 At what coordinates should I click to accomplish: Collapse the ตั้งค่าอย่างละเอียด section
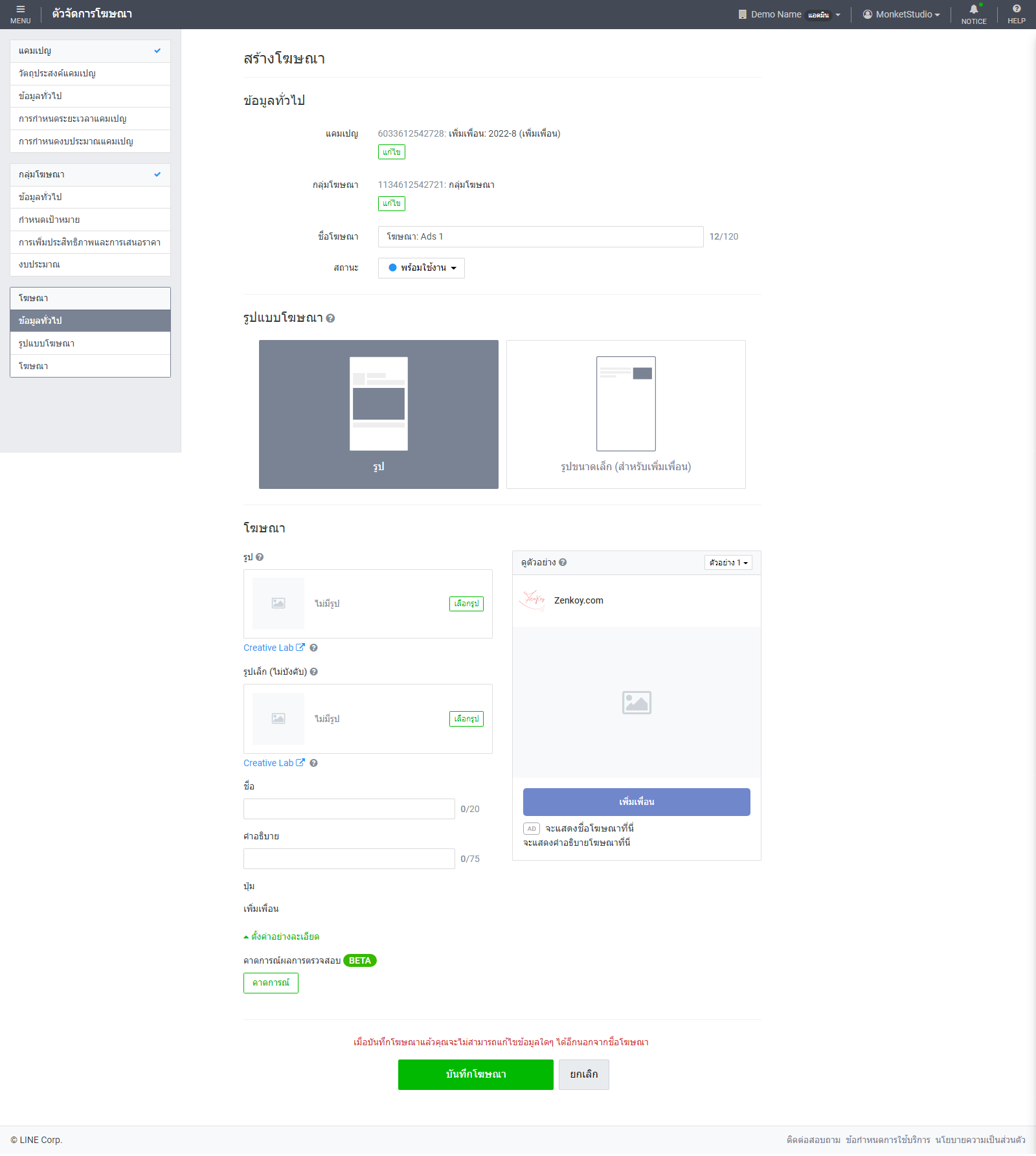click(282, 936)
